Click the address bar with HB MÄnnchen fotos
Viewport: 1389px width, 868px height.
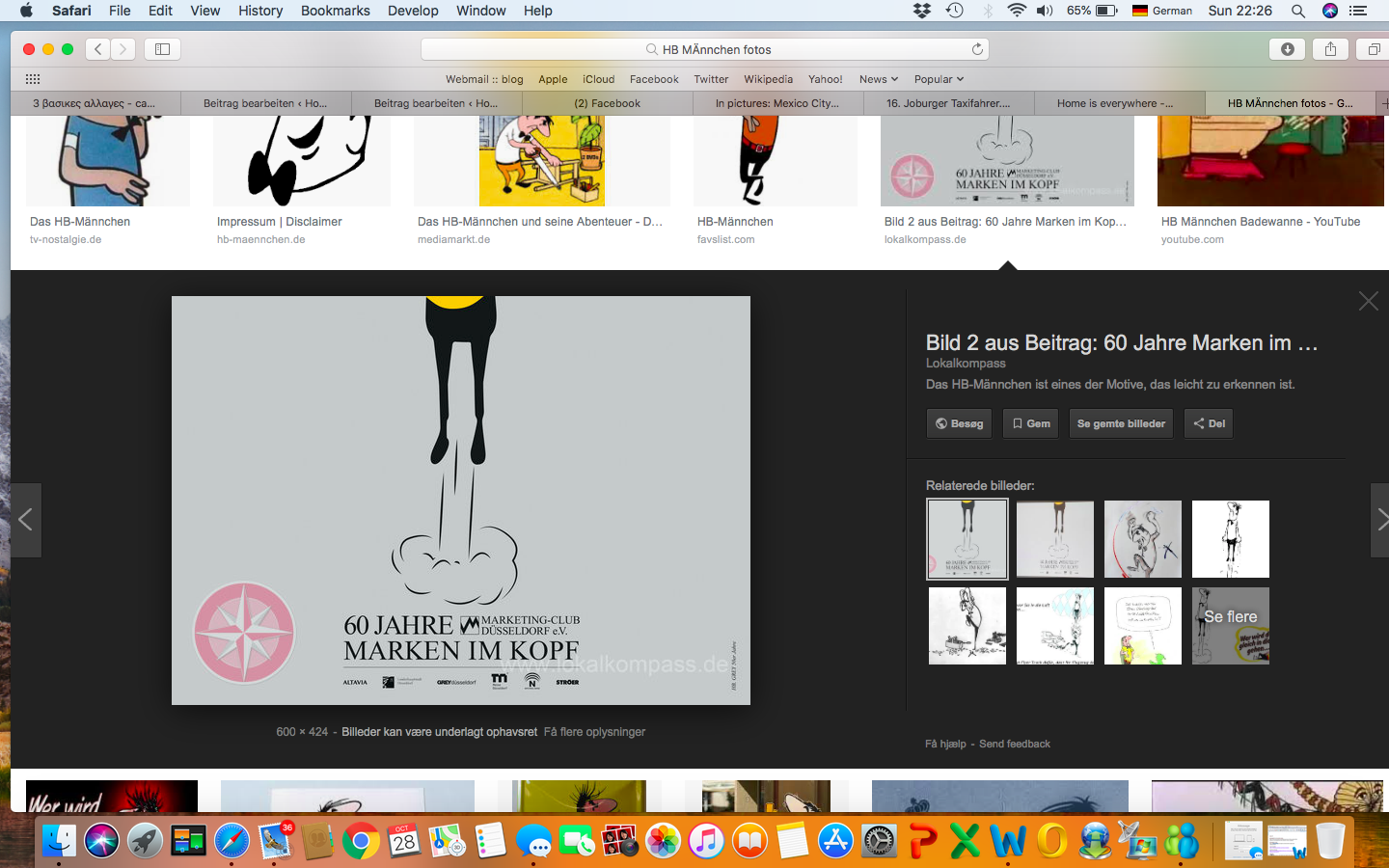(705, 49)
